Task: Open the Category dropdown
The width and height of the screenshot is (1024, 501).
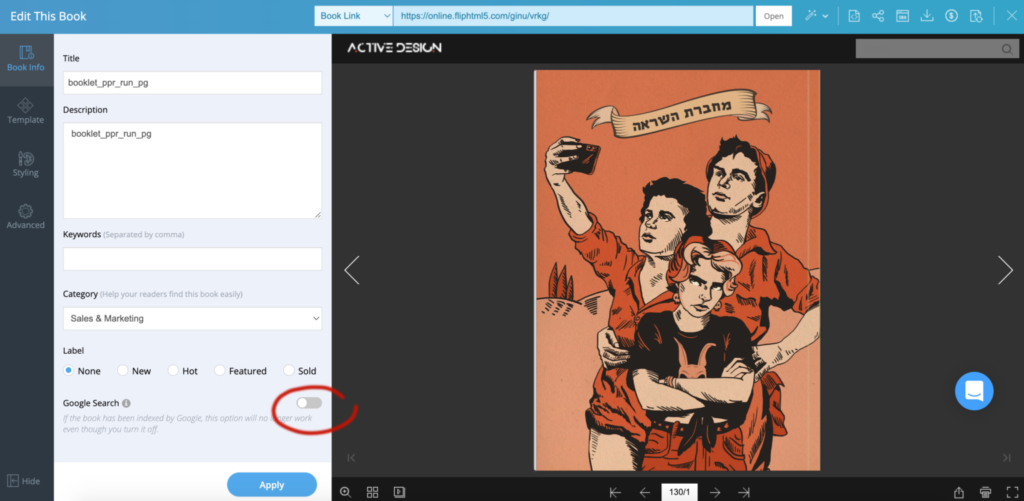Action: coord(192,318)
